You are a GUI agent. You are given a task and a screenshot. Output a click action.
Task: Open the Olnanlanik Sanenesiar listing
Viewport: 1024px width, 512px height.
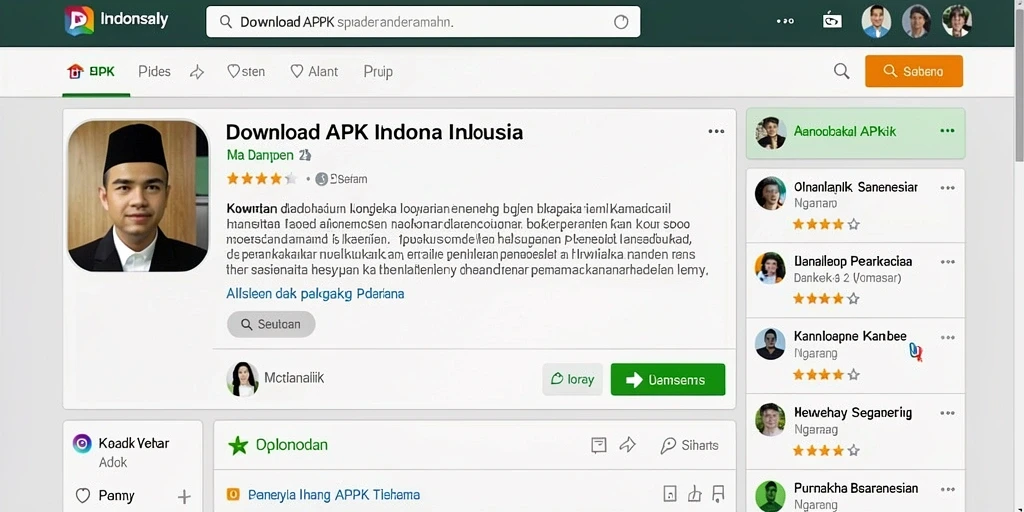point(856,205)
